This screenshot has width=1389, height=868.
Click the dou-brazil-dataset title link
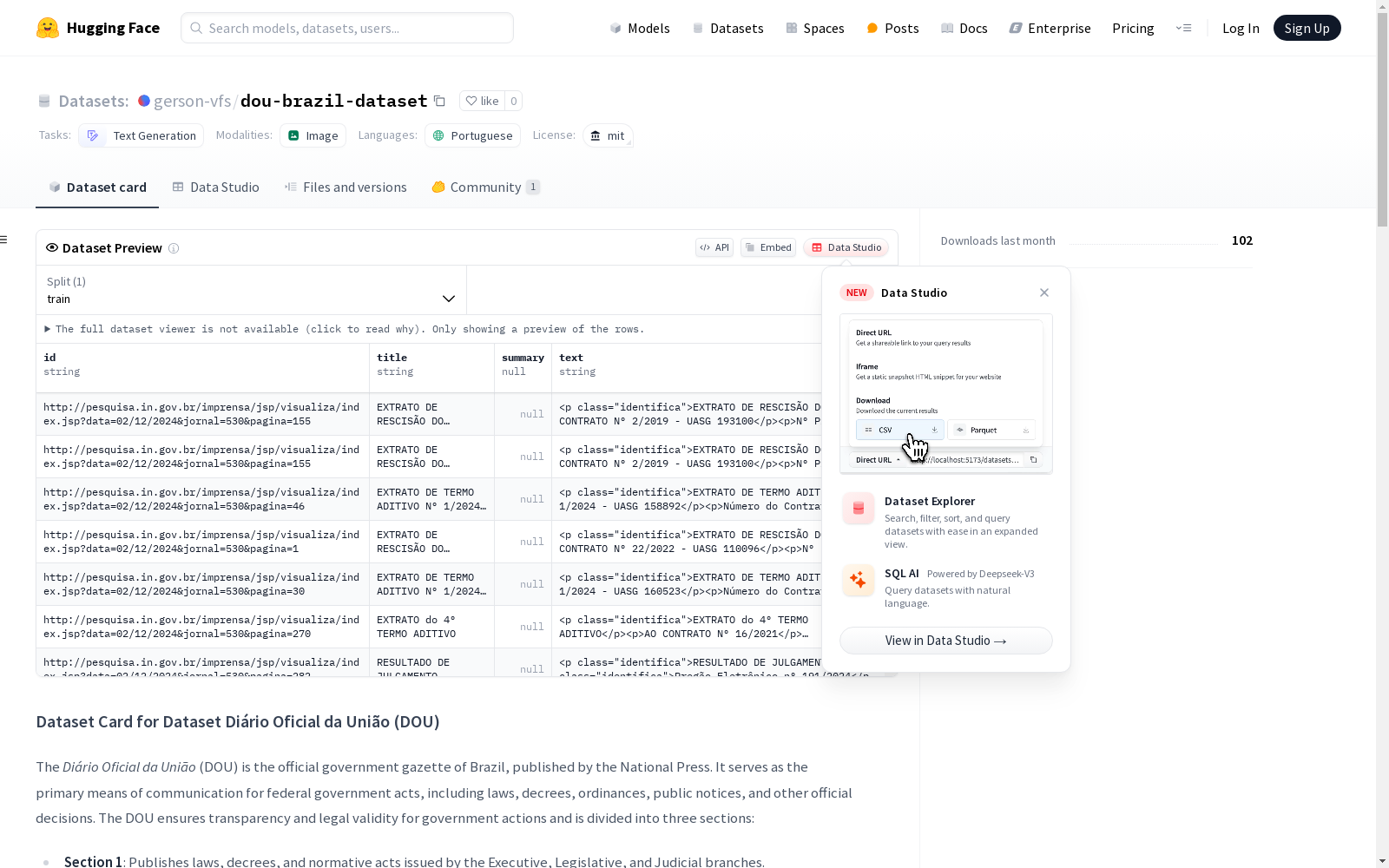pyautogui.click(x=333, y=101)
